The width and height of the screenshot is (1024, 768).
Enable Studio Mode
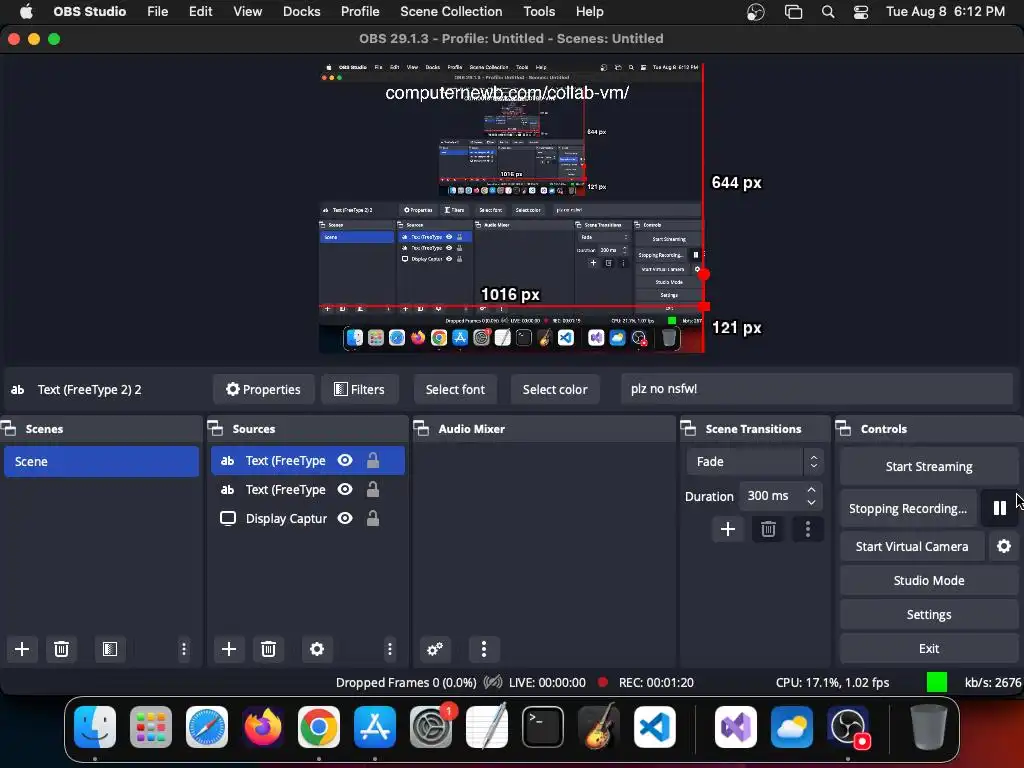pyautogui.click(x=929, y=580)
